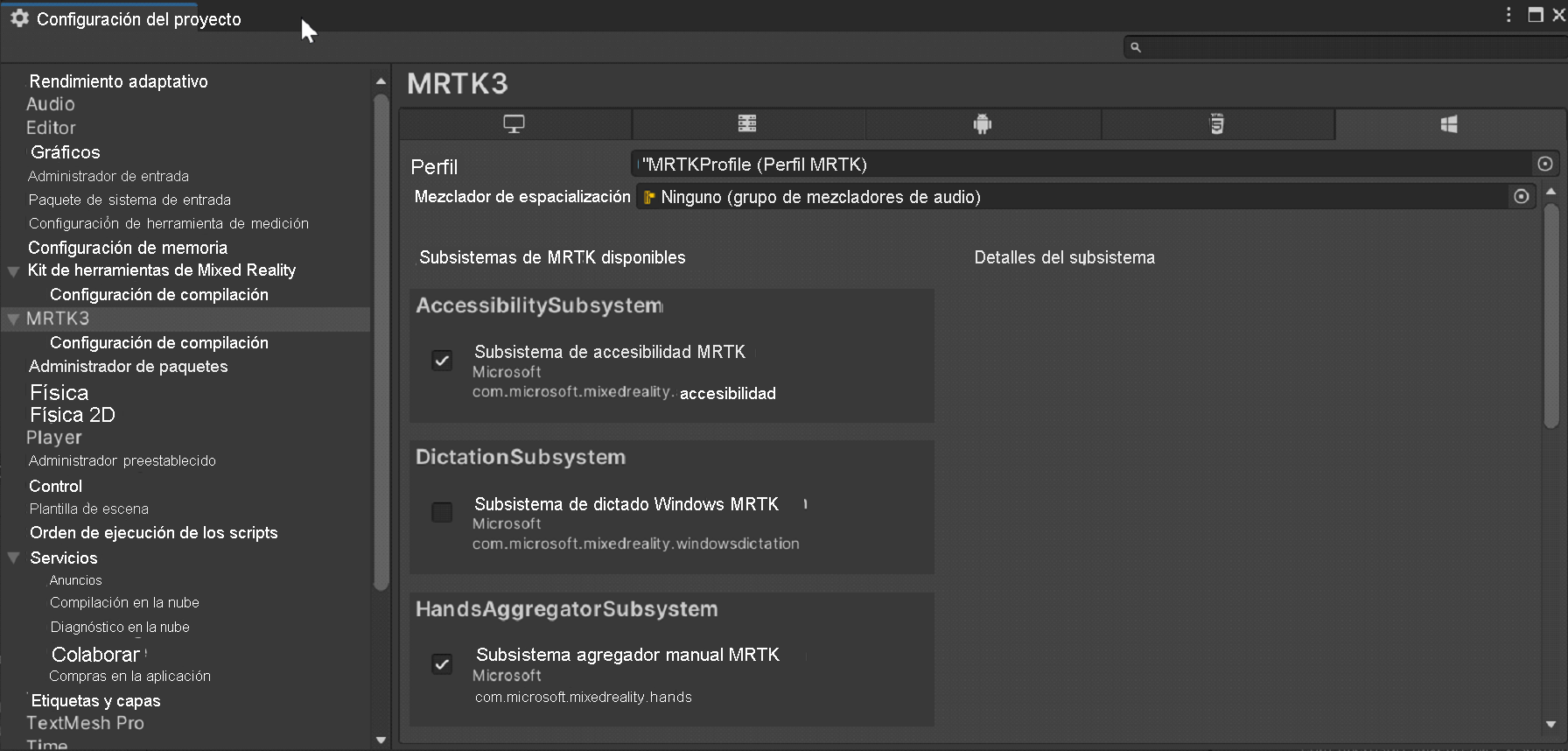
Task: Click the DictationSubsystem header
Action: coord(521,457)
